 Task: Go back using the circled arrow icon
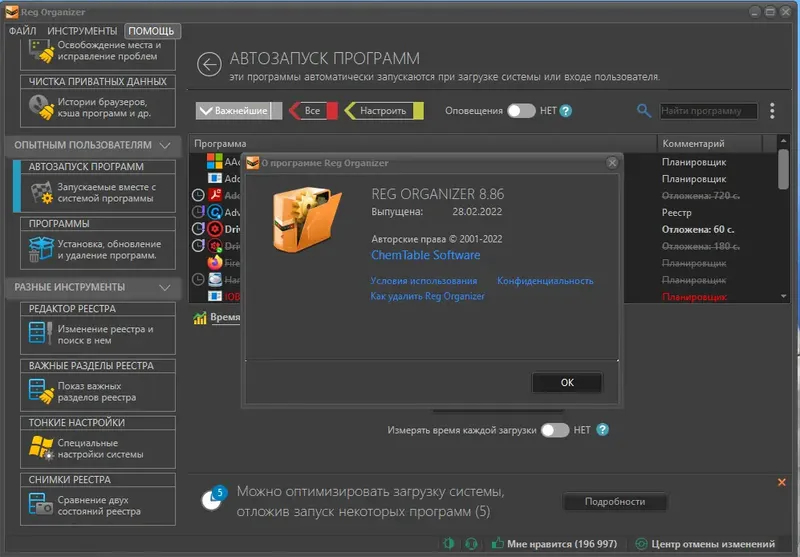point(209,65)
